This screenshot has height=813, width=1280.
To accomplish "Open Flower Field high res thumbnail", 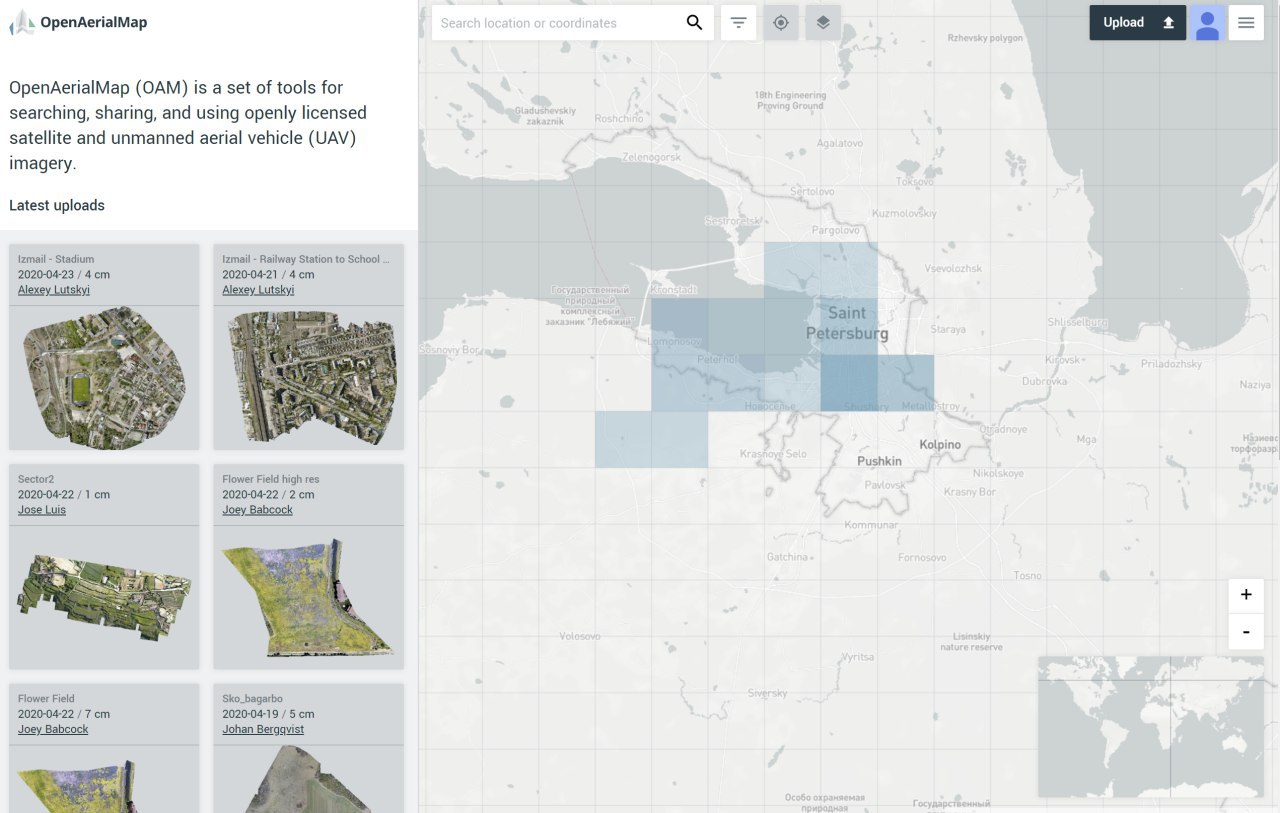I will [309, 598].
